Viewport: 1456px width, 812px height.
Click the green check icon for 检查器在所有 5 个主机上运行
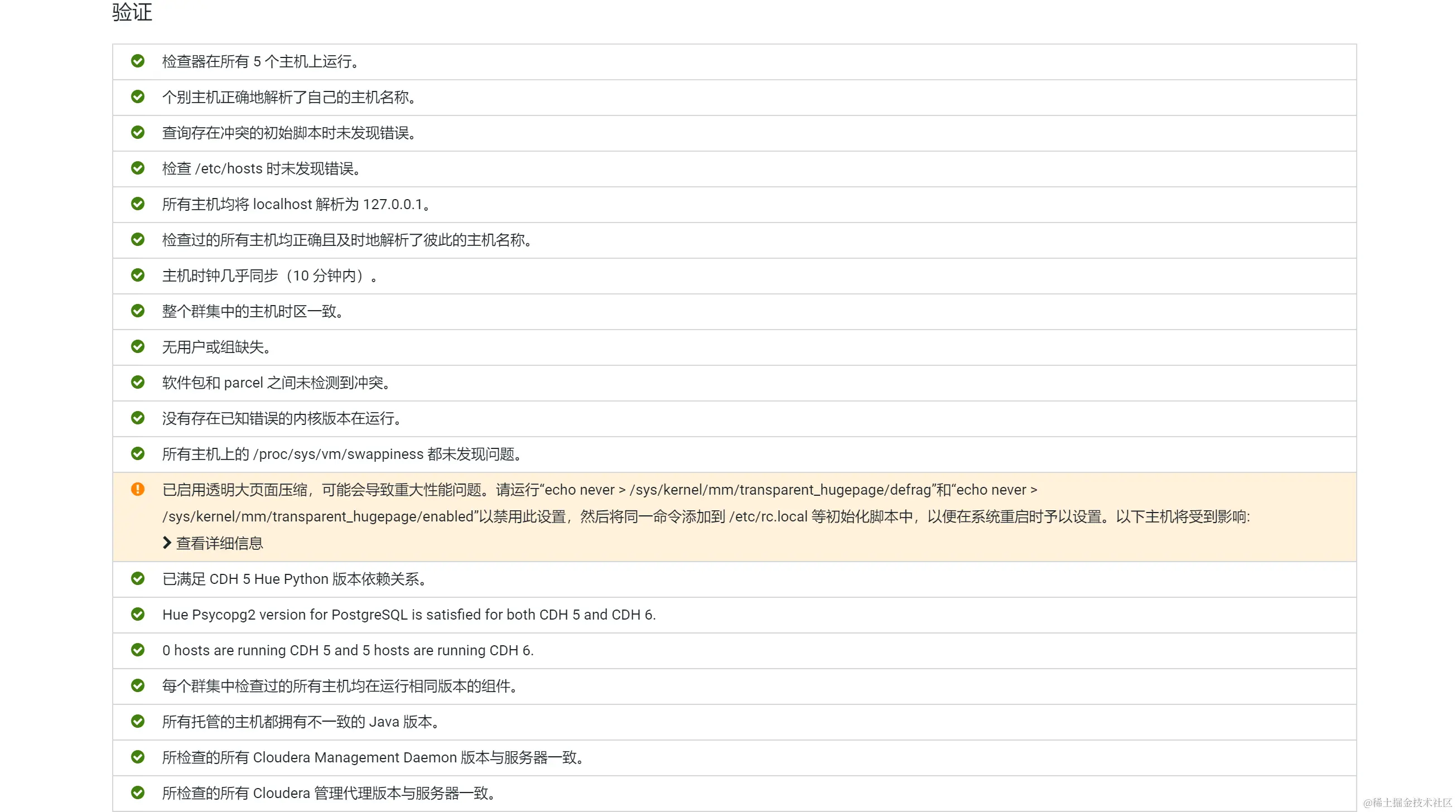click(138, 61)
